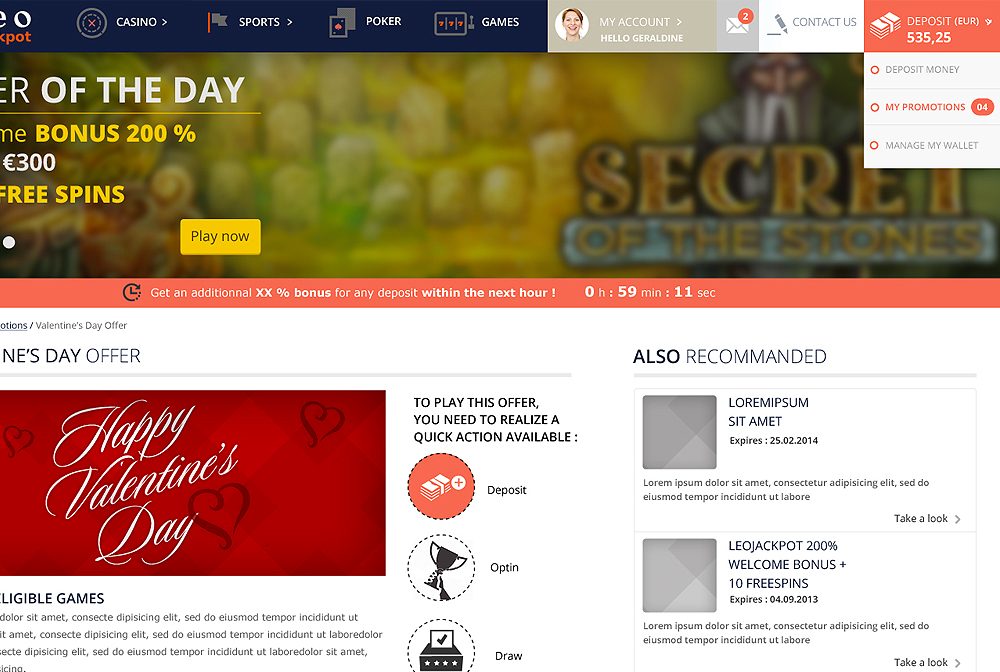Click the casino chip icon
The width and height of the screenshot is (1000, 672).
[x=92, y=23]
